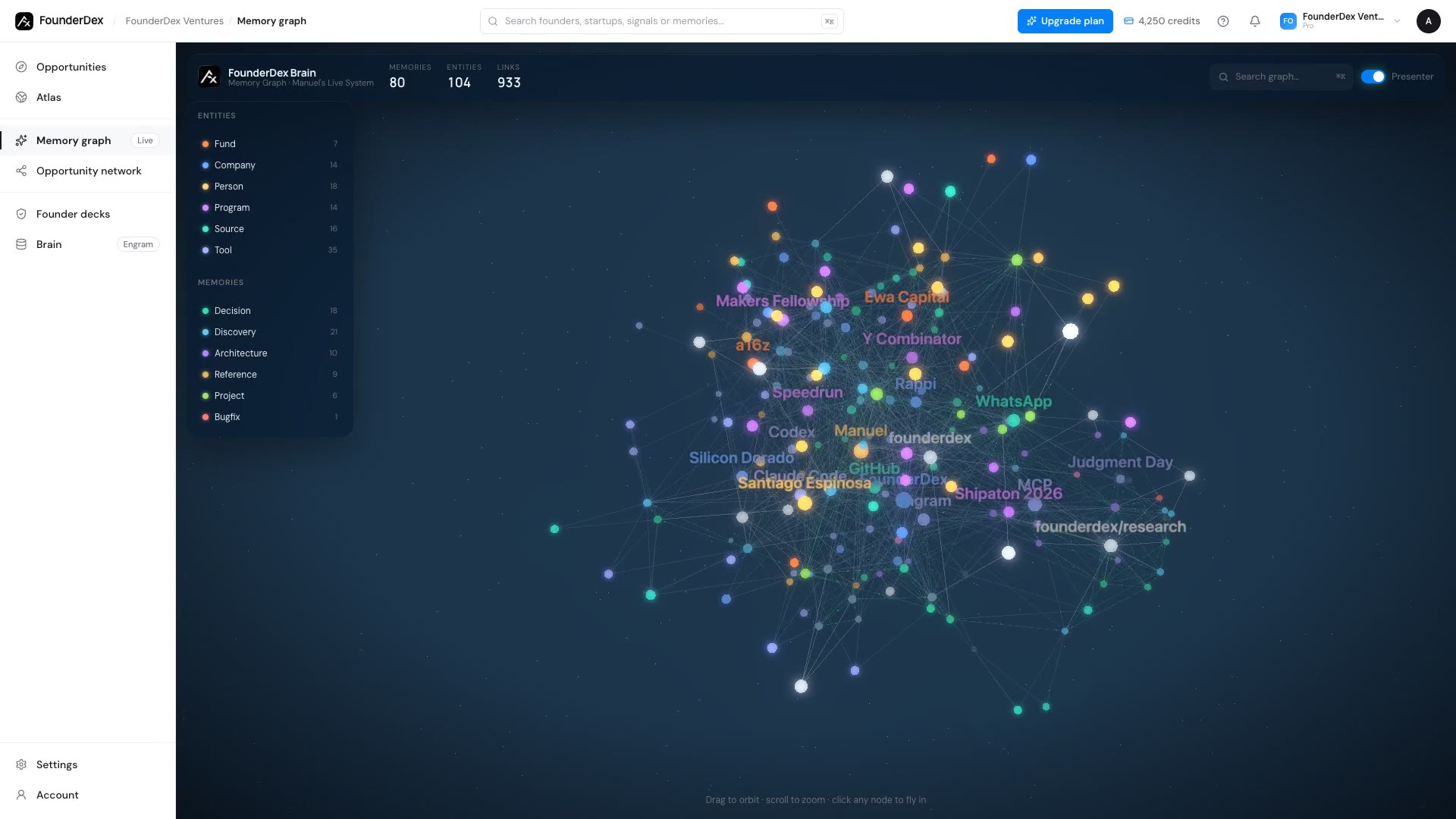Viewport: 1456px width, 819px height.
Task: Go to Opportunity network
Action: (x=87, y=171)
